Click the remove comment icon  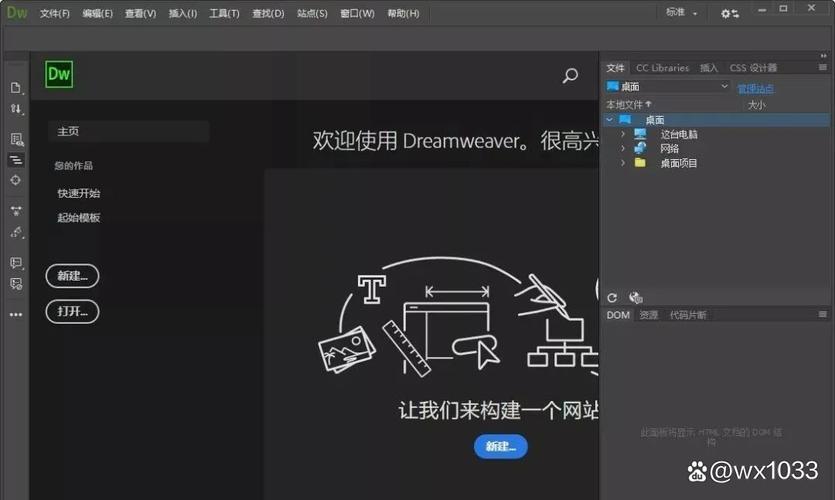(x=16, y=284)
